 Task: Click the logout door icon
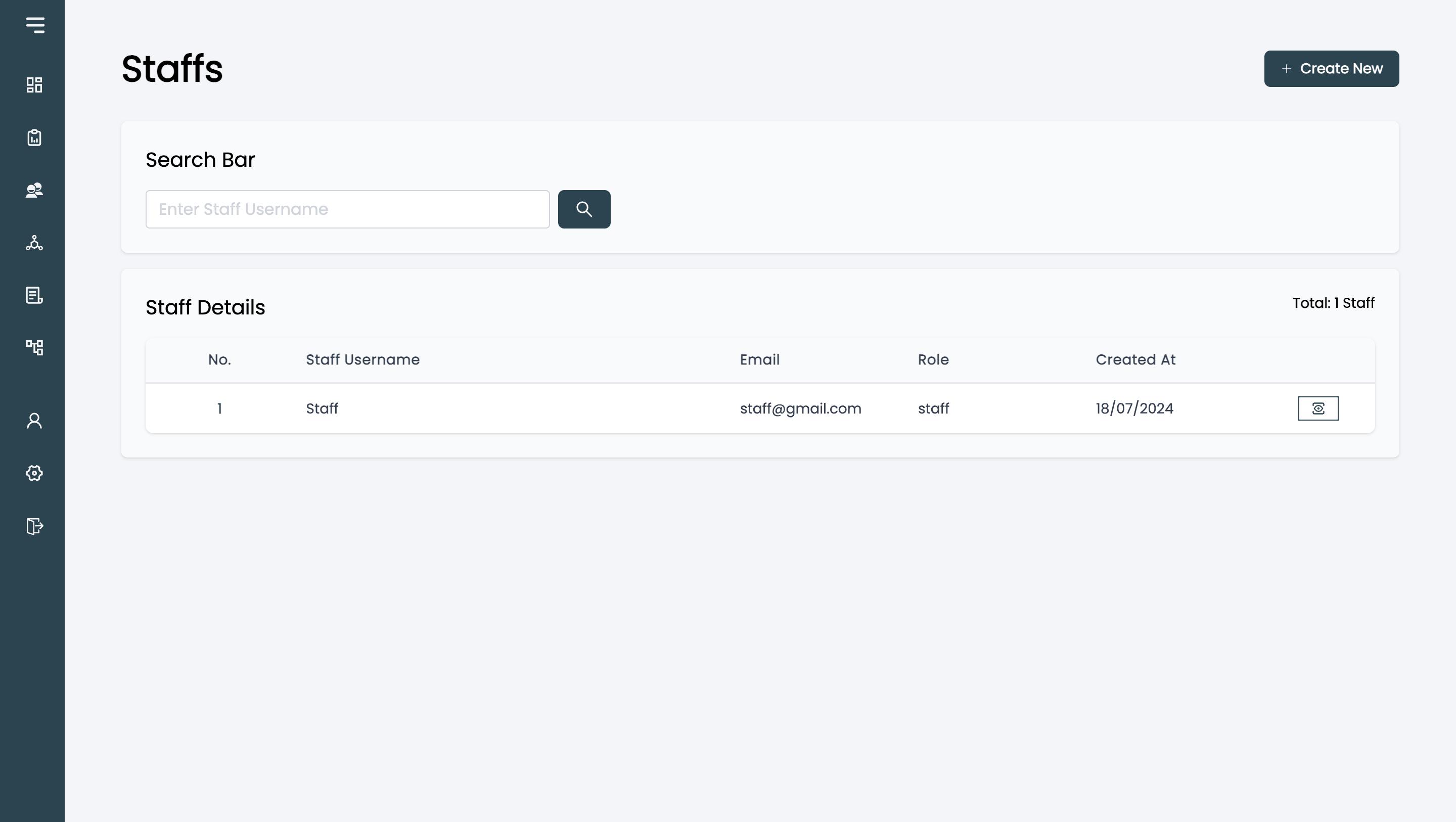(34, 526)
